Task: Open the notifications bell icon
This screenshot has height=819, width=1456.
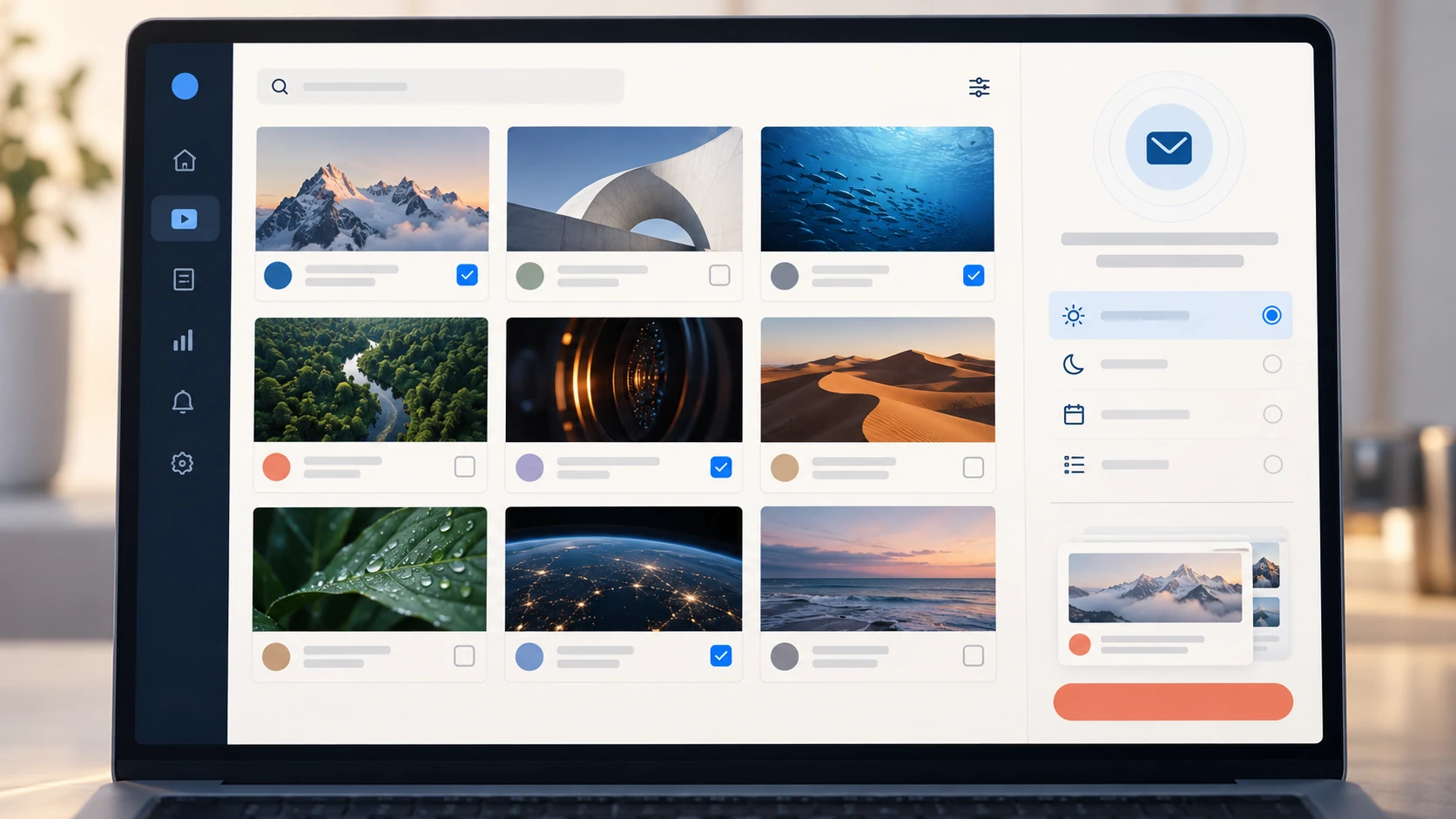Action: point(183,401)
